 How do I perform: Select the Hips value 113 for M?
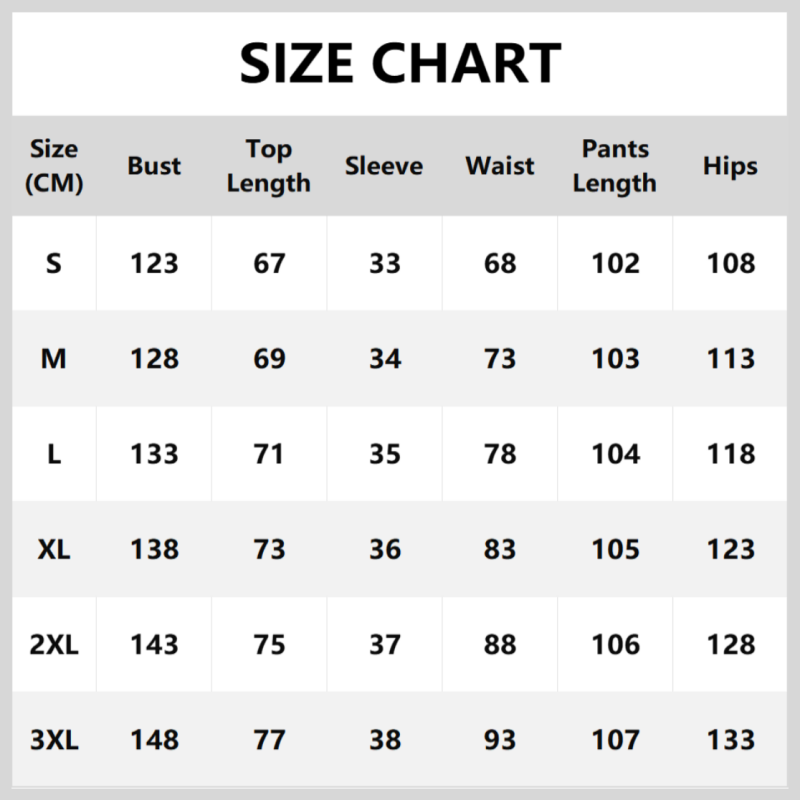click(730, 358)
